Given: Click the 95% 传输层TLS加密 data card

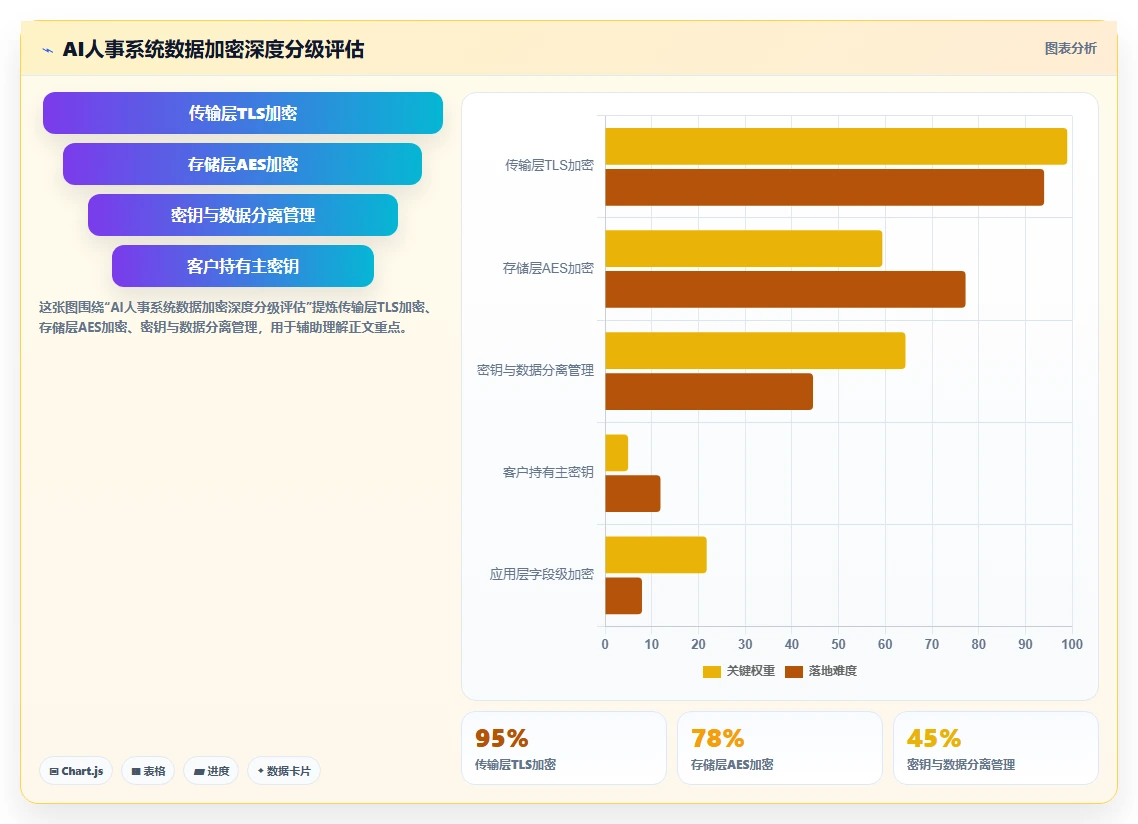Looking at the screenshot, I should pos(564,748).
